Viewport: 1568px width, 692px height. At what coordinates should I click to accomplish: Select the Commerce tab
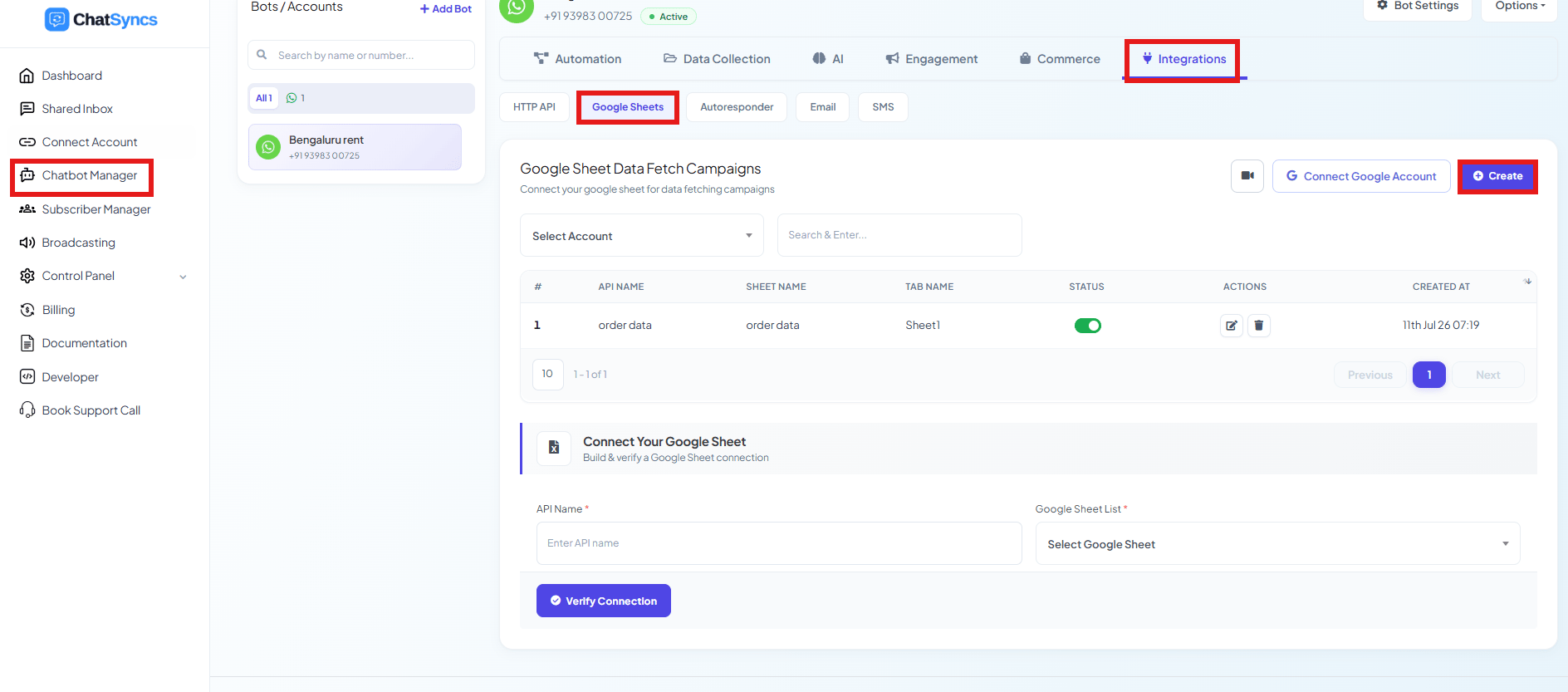1060,59
